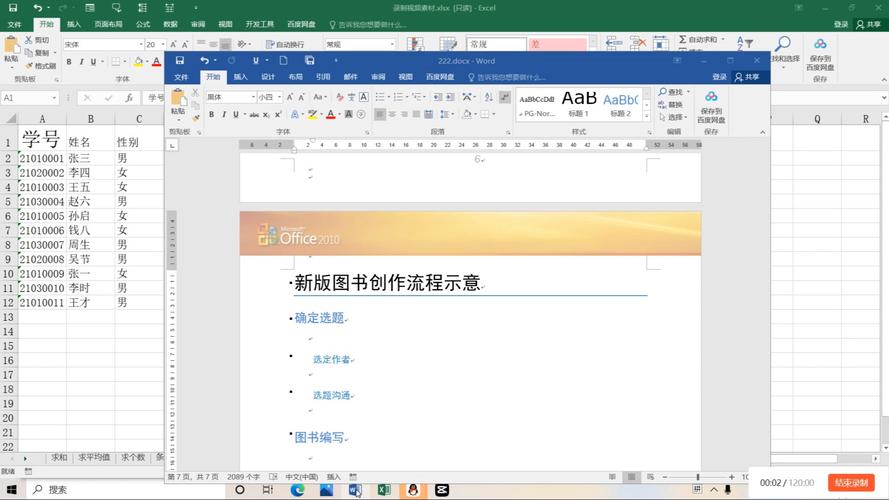Click 结束录制 end recording button
Viewport: 889px width, 500px height.
pyautogui.click(x=851, y=483)
